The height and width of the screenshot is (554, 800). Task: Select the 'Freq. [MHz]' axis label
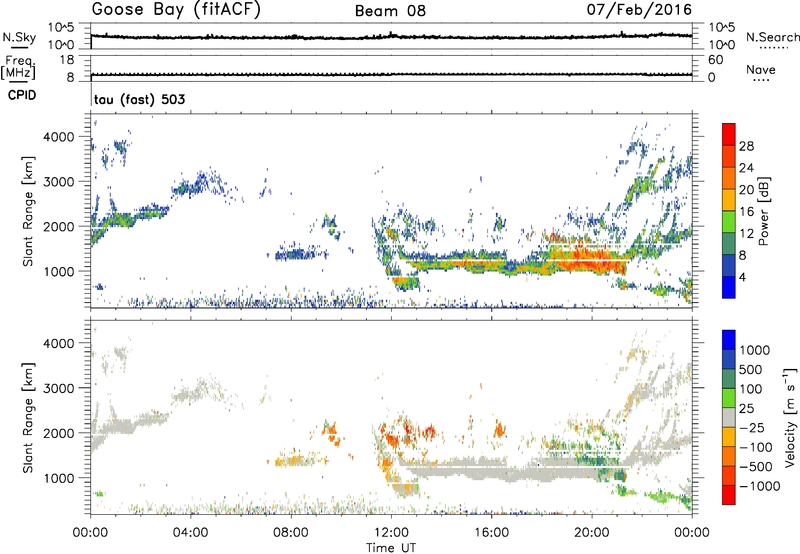point(18,68)
